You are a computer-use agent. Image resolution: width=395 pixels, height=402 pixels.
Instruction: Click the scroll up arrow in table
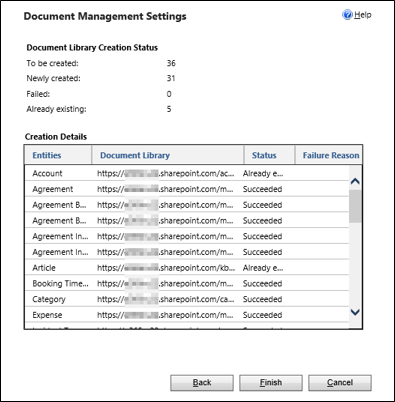355,181
